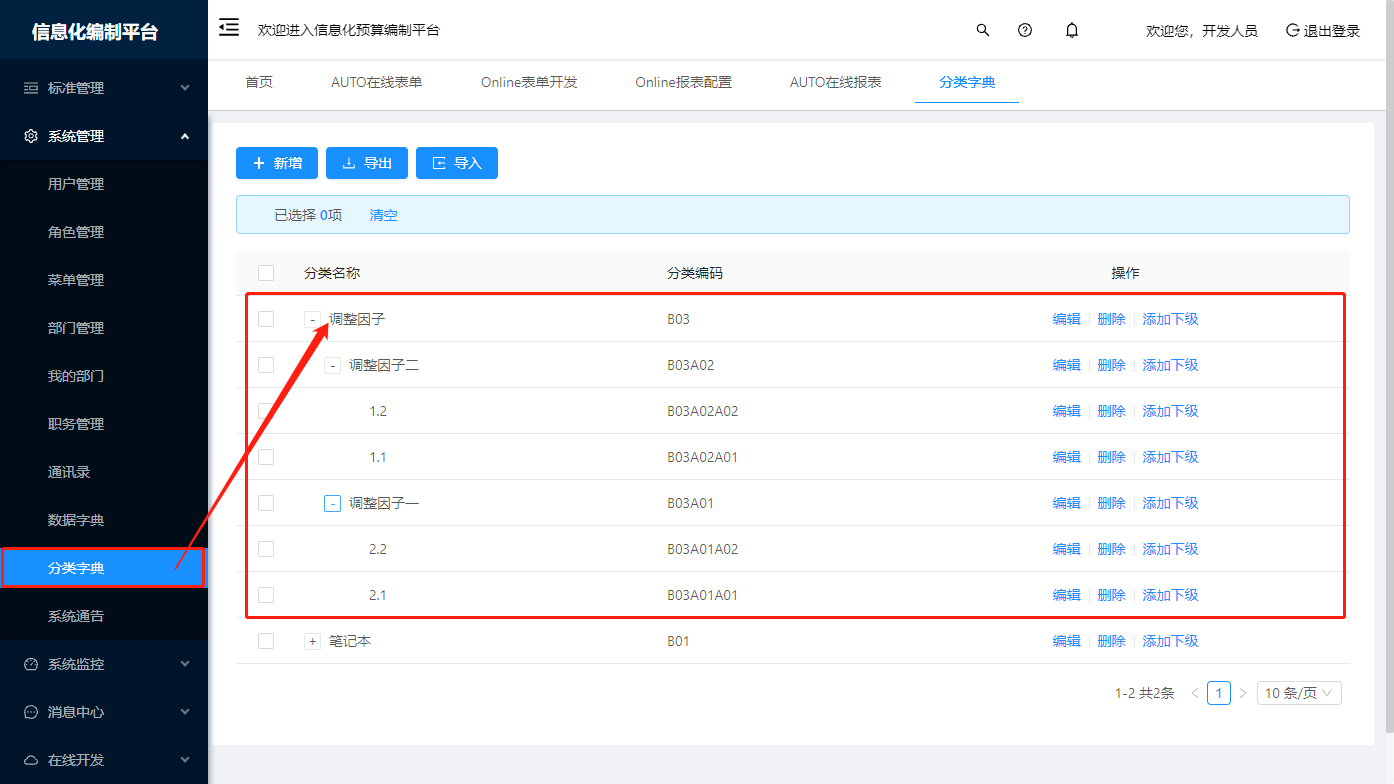
Task: Collapse the 调整因子二 tree node
Action: [x=332, y=365]
